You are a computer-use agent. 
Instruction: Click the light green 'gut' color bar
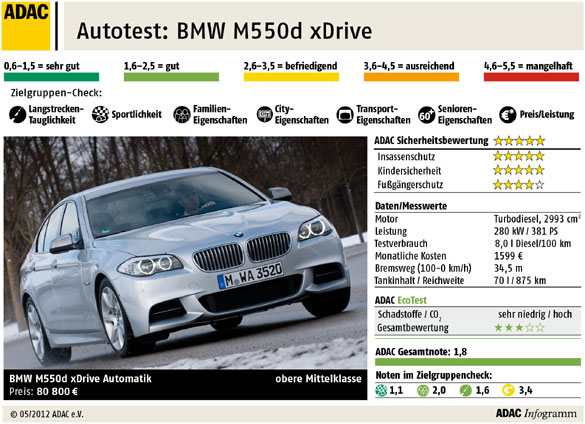coord(171,77)
